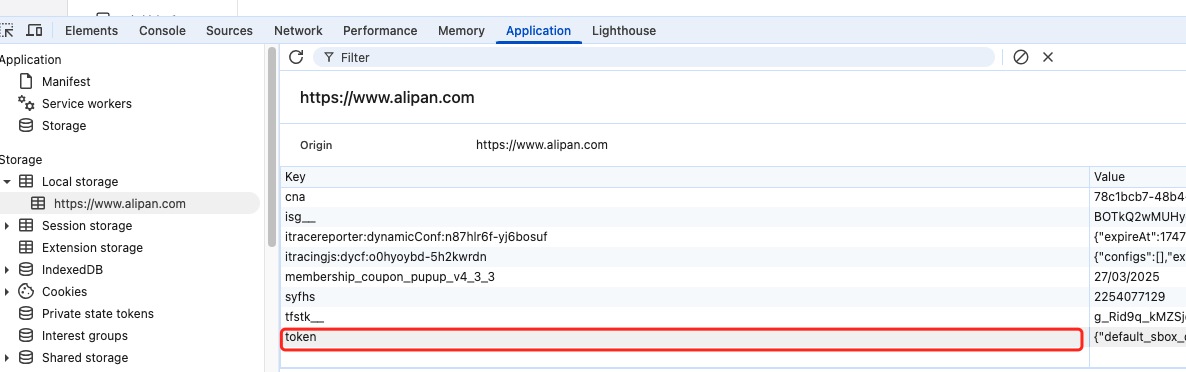Select the itracereporter:dynamicConf key row

(685, 237)
